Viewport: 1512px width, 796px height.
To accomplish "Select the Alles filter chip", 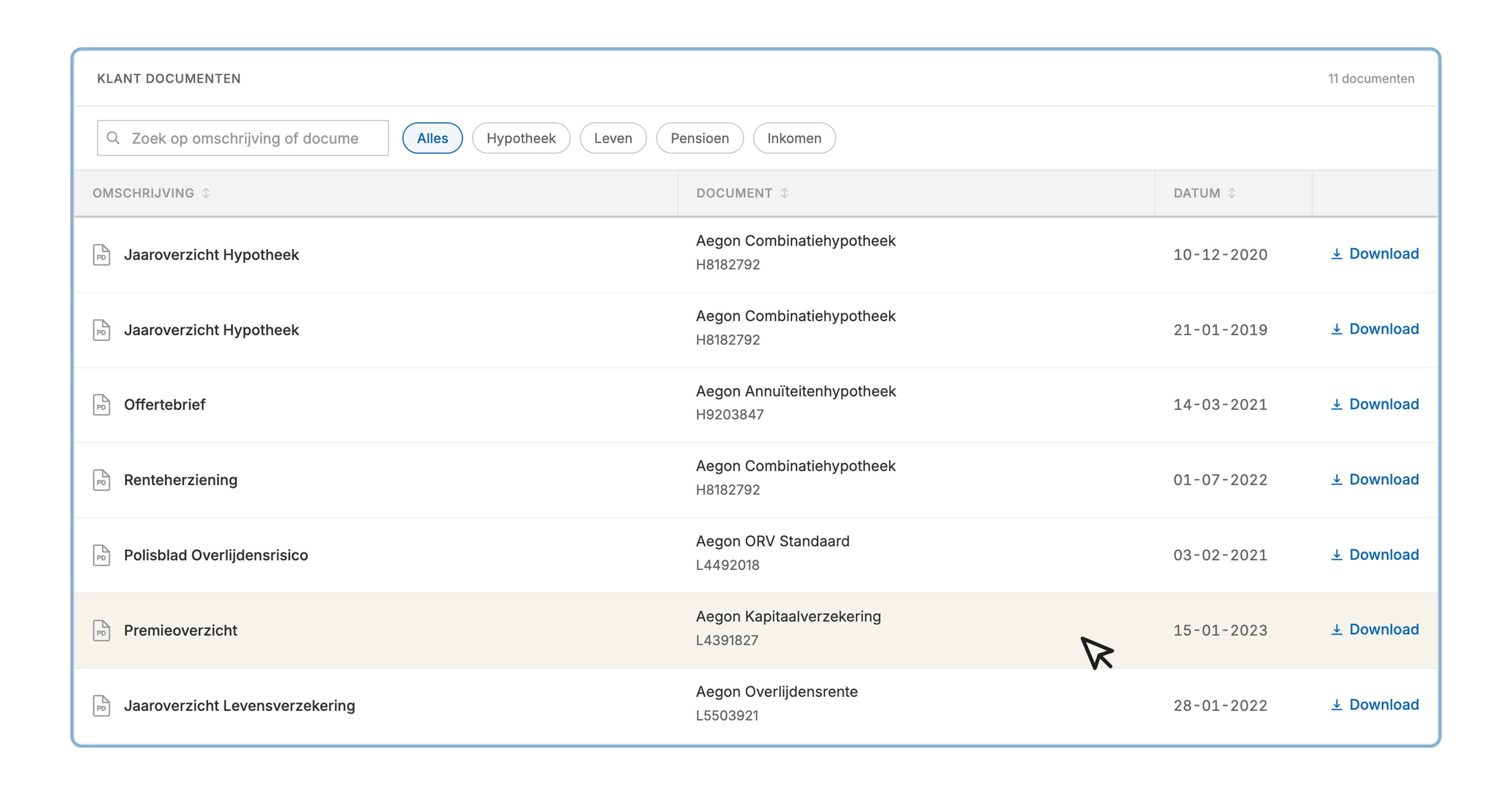I will 432,138.
